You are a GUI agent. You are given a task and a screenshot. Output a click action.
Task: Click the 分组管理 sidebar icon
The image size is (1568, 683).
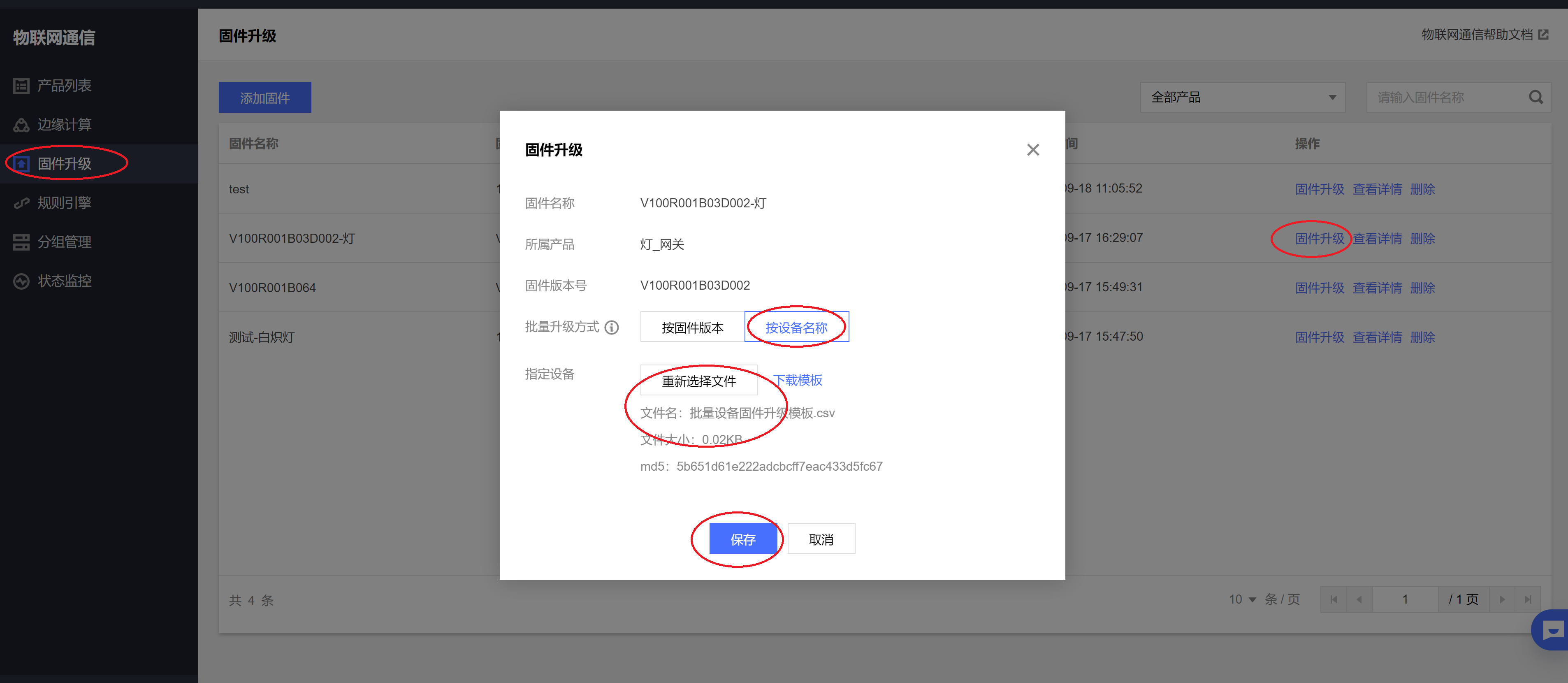coord(21,242)
